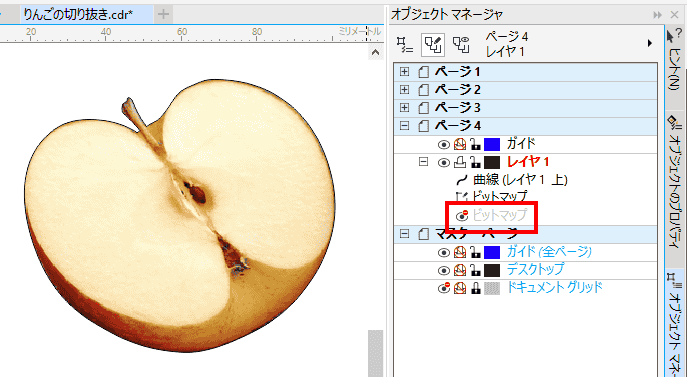Collapse the ページ4 tree node
Screen dimensions: 687x377
pyautogui.click(x=404, y=126)
